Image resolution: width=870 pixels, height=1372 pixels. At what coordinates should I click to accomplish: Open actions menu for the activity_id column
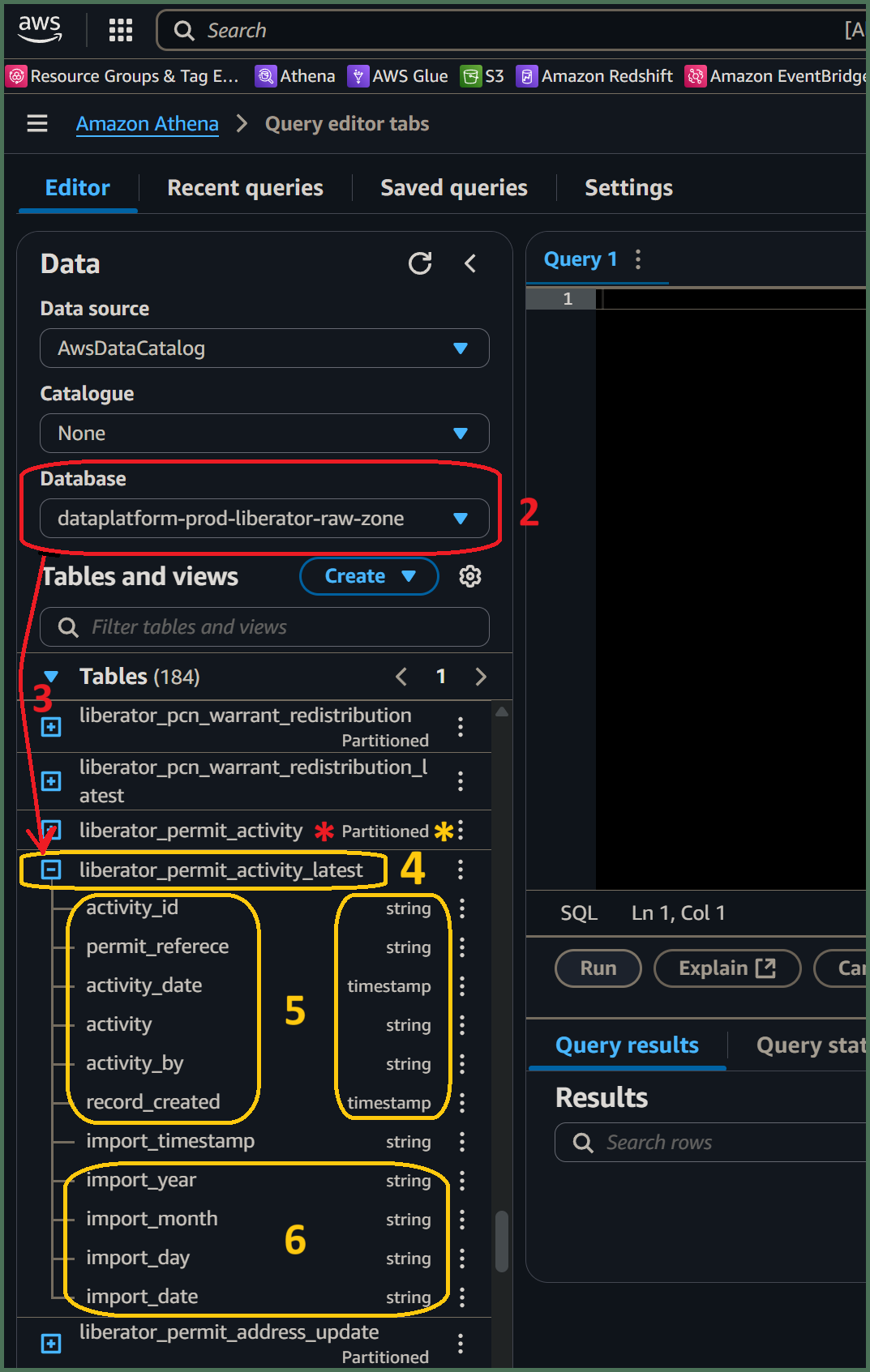[462, 908]
